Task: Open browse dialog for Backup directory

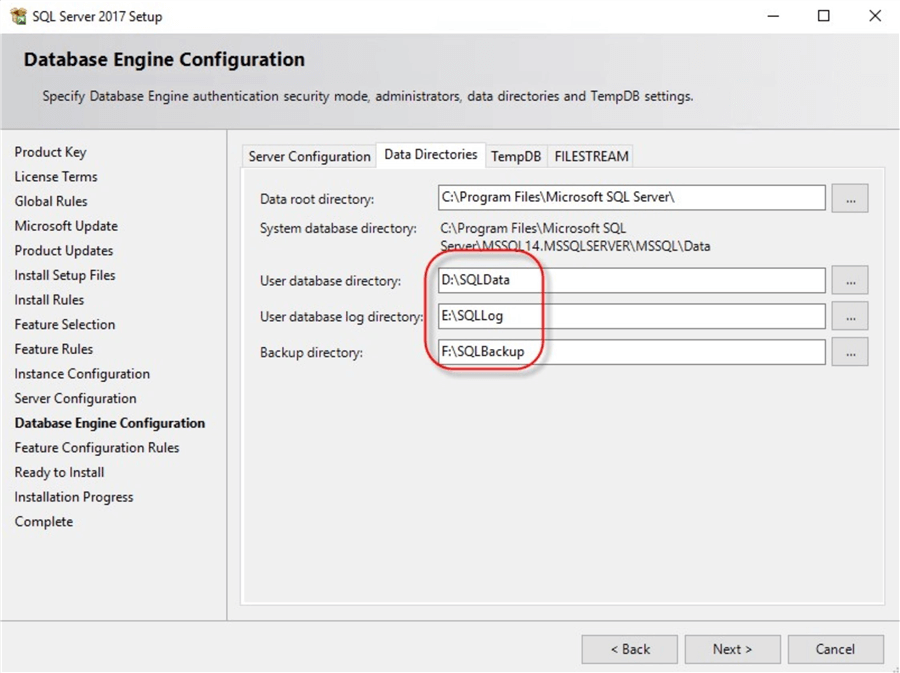Action: tap(850, 352)
